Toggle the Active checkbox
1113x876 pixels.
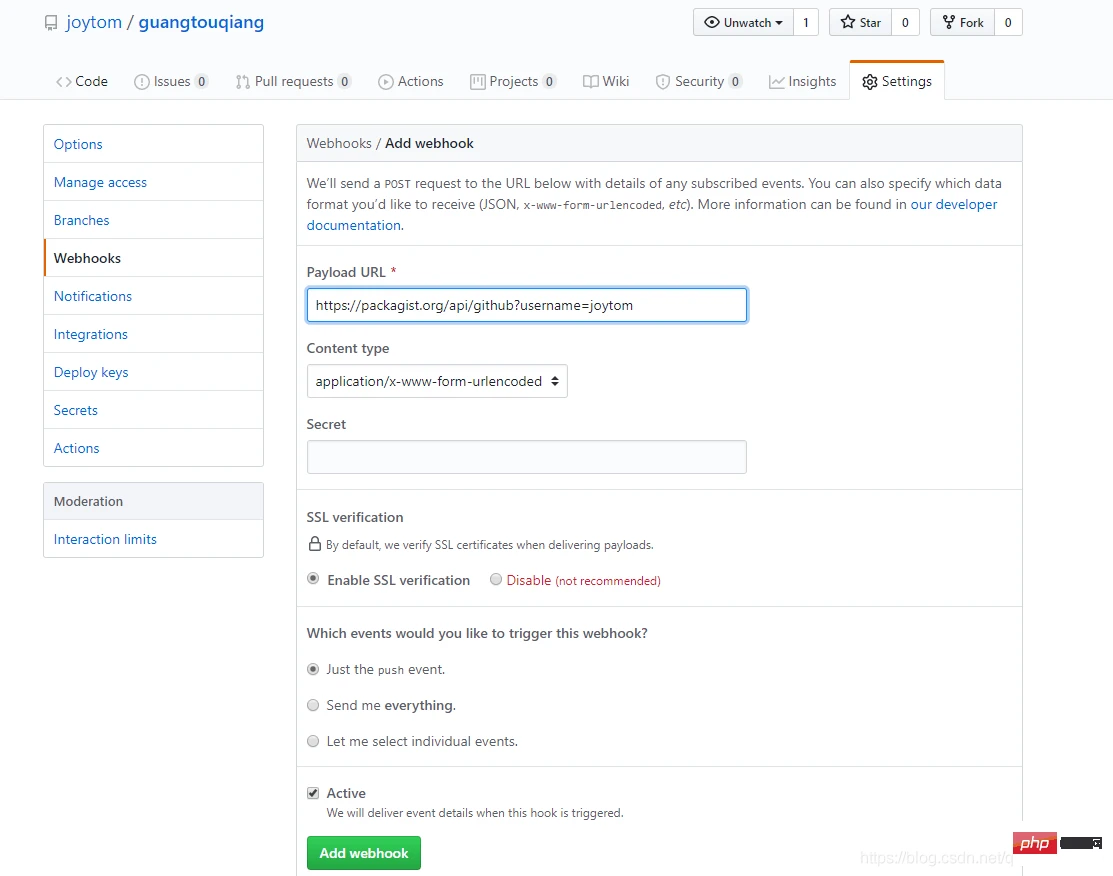(x=313, y=793)
